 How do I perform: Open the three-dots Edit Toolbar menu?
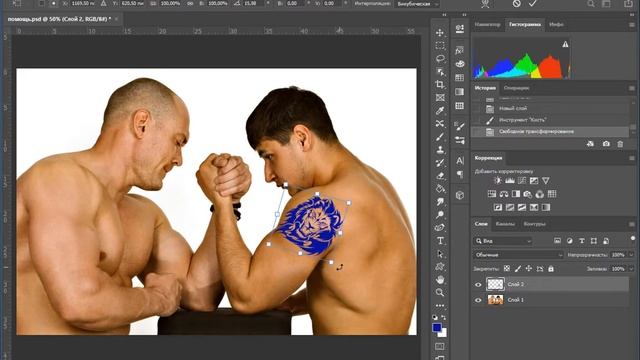point(440,305)
